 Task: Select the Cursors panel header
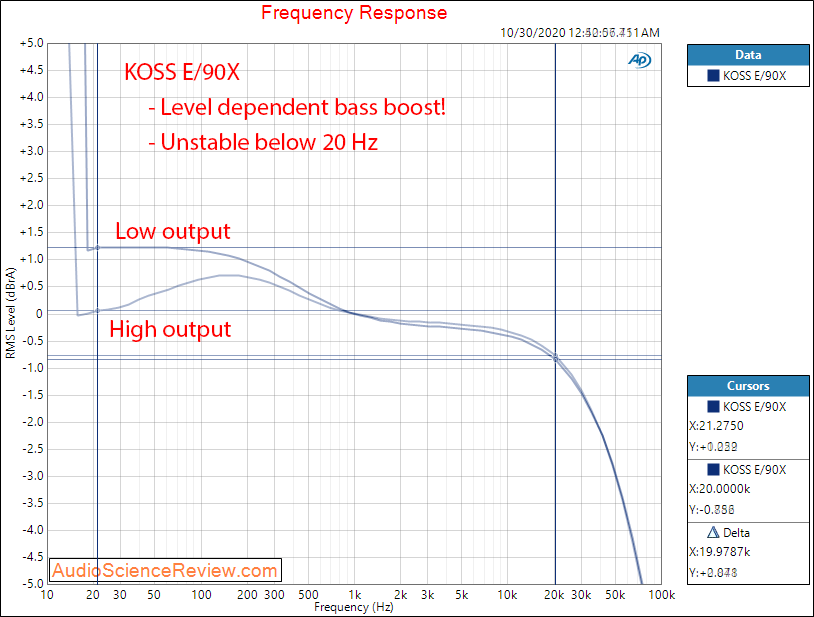click(748, 386)
